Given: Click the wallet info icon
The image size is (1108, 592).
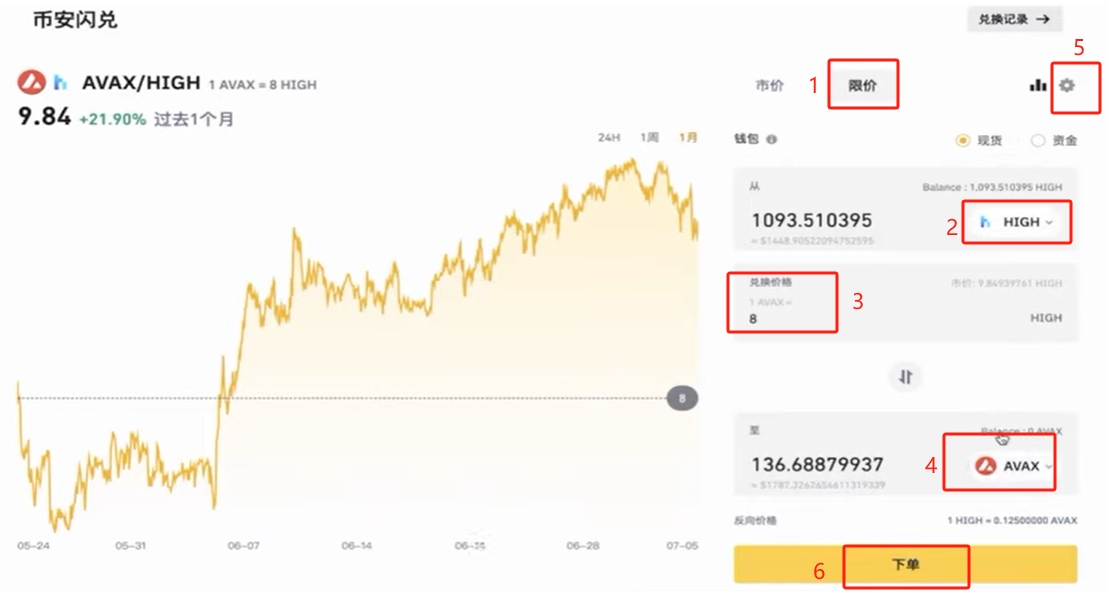Looking at the screenshot, I should pyautogui.click(x=772, y=140).
